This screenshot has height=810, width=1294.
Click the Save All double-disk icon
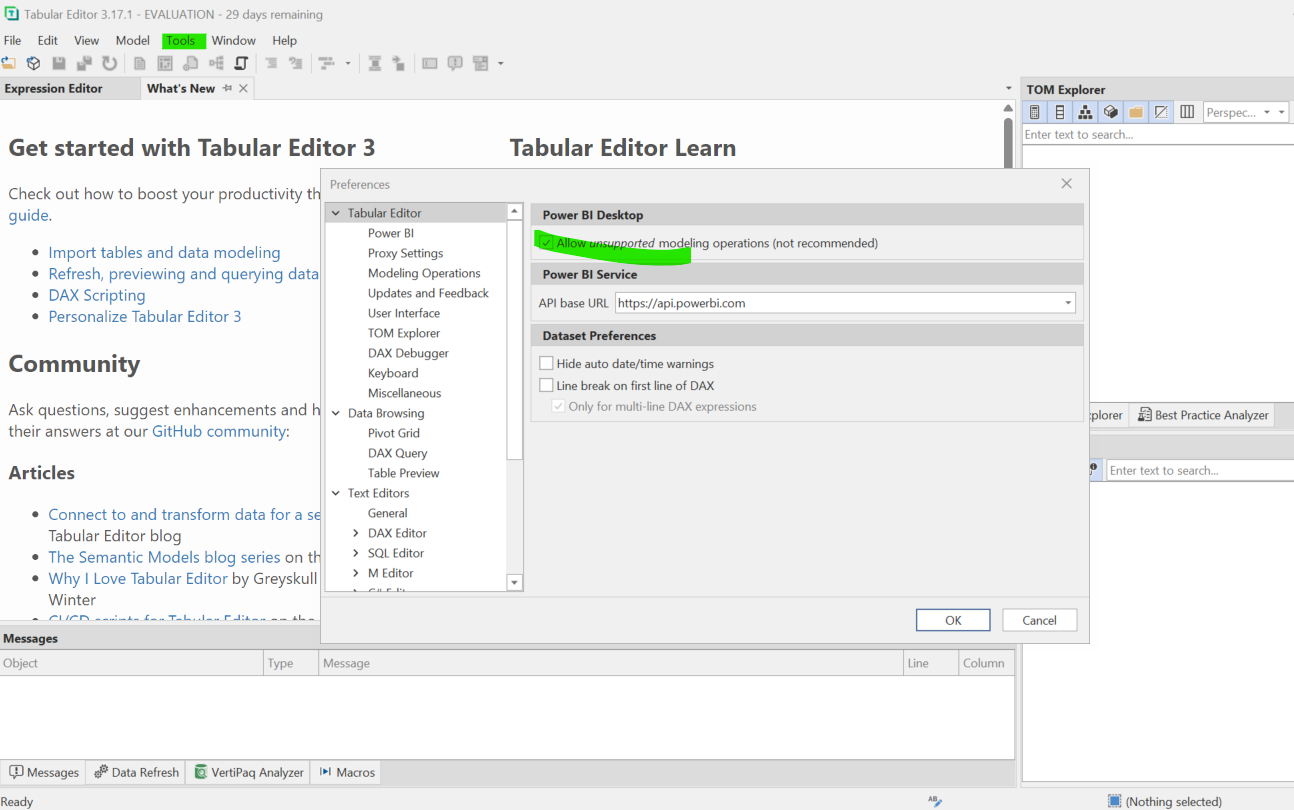[x=84, y=63]
